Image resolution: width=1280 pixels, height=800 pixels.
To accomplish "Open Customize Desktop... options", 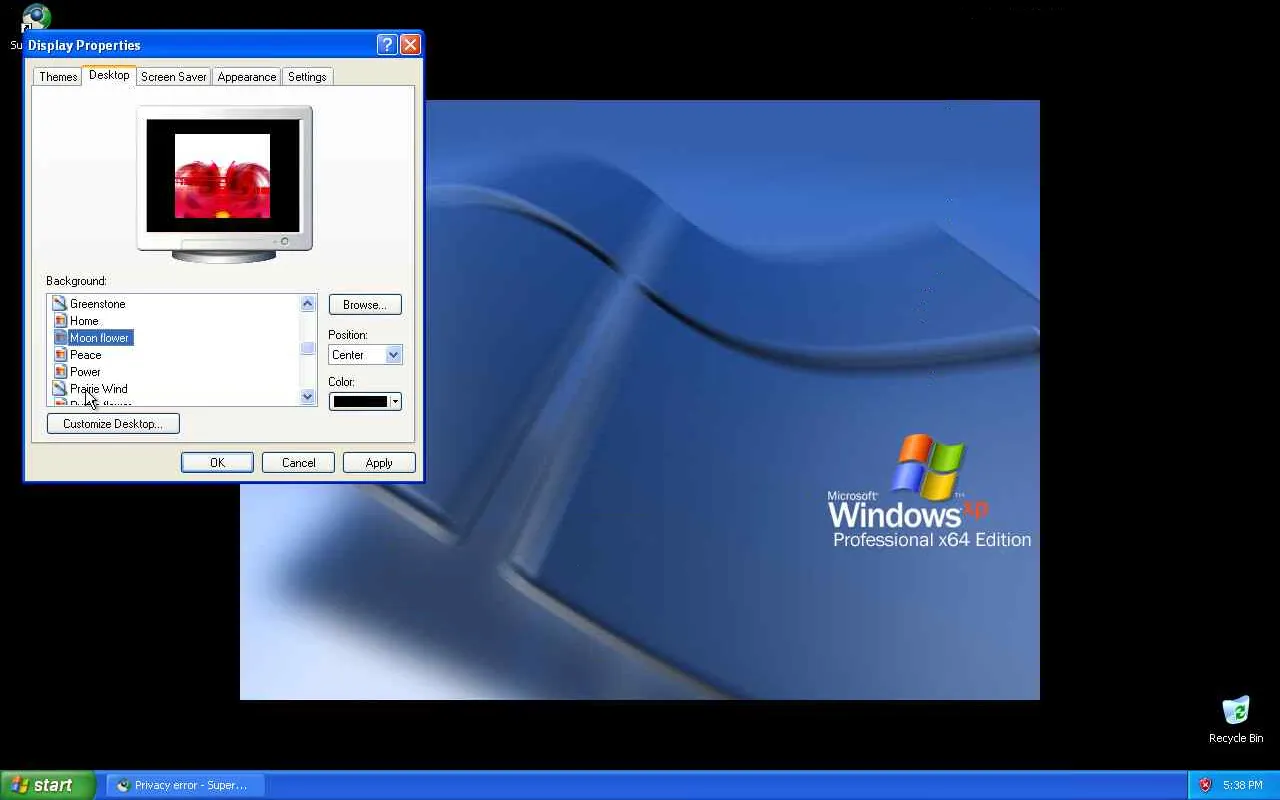I will pos(113,424).
